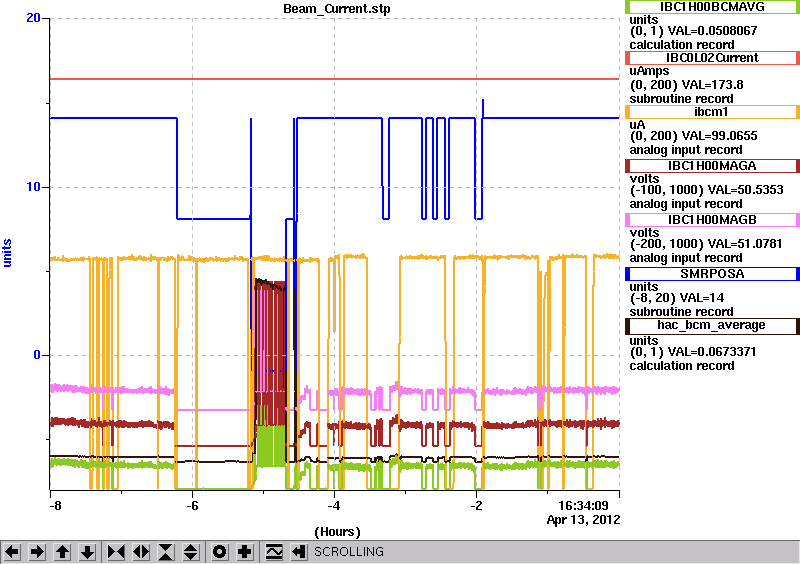Select the ibcm1 legend entry
This screenshot has width=800, height=564.
[712, 112]
